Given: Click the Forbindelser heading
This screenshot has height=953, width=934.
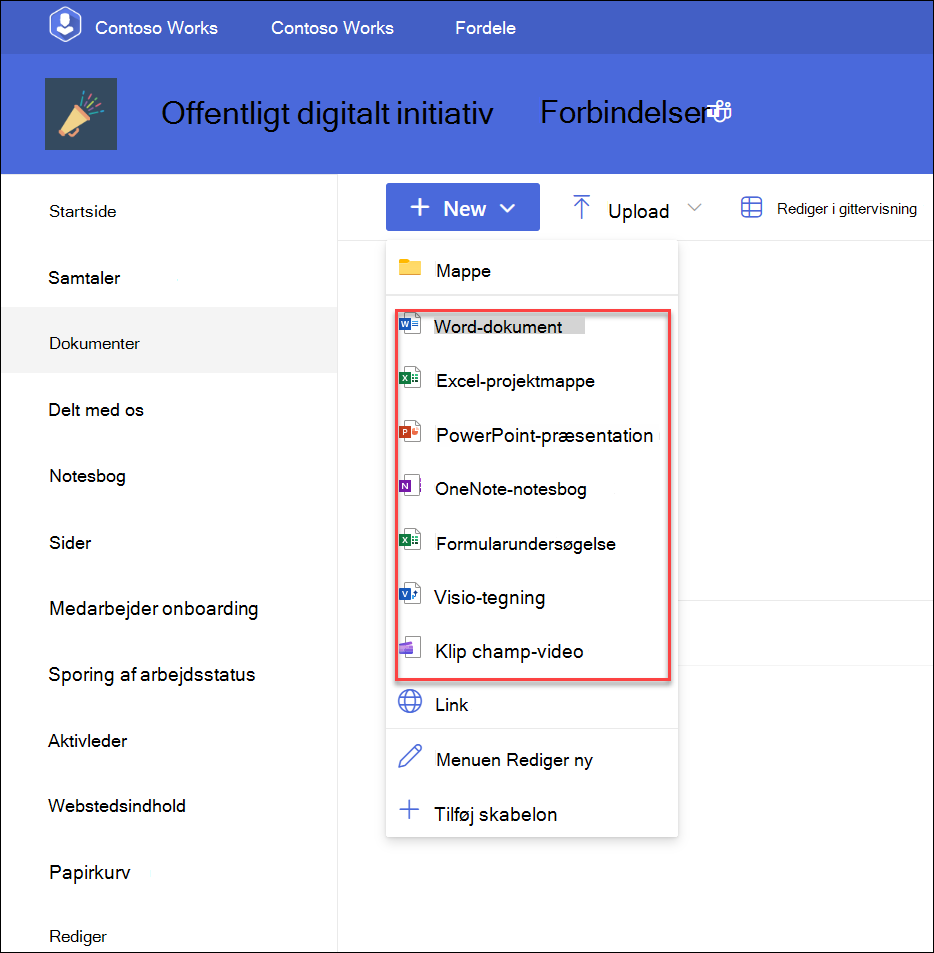Looking at the screenshot, I should click(x=625, y=112).
